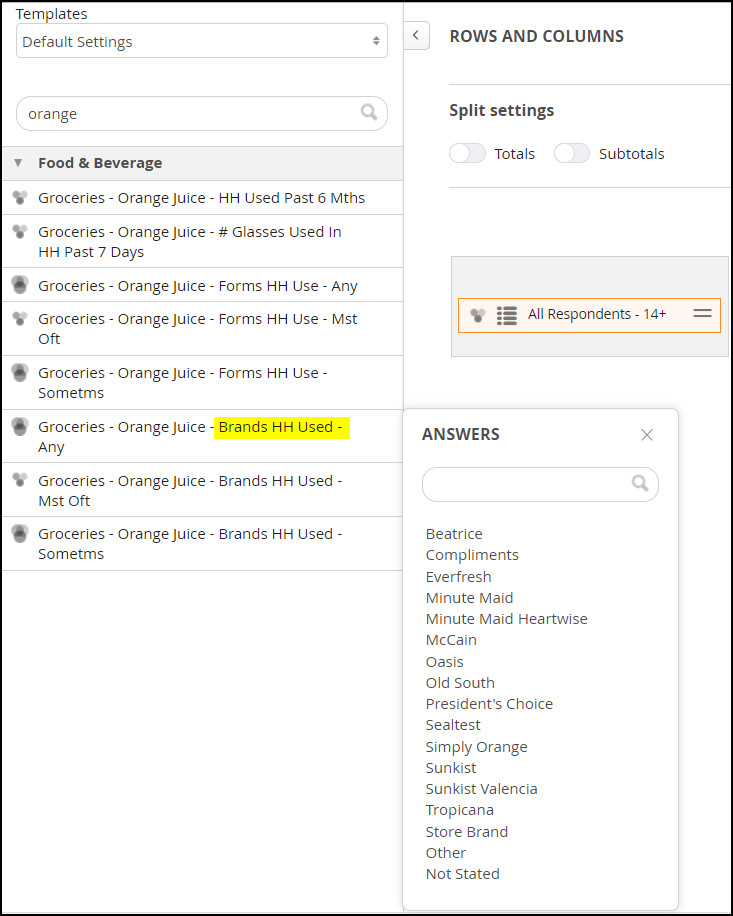Select Orange Juice - # Glasses Used In HH Past 7 Days

tap(202, 241)
